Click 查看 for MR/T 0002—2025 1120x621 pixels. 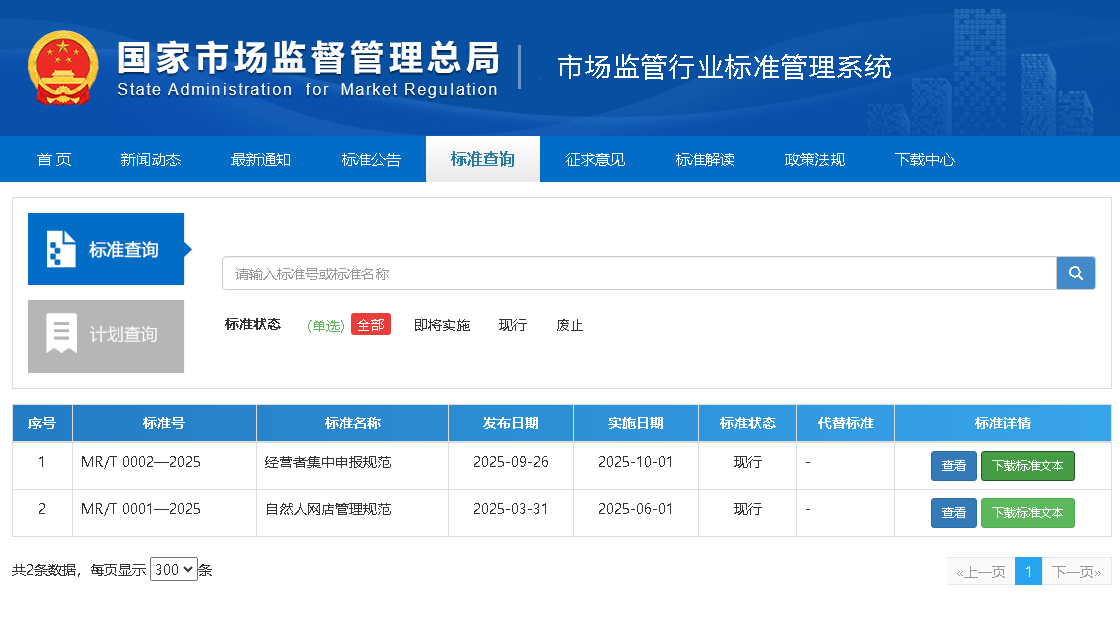coord(953,466)
